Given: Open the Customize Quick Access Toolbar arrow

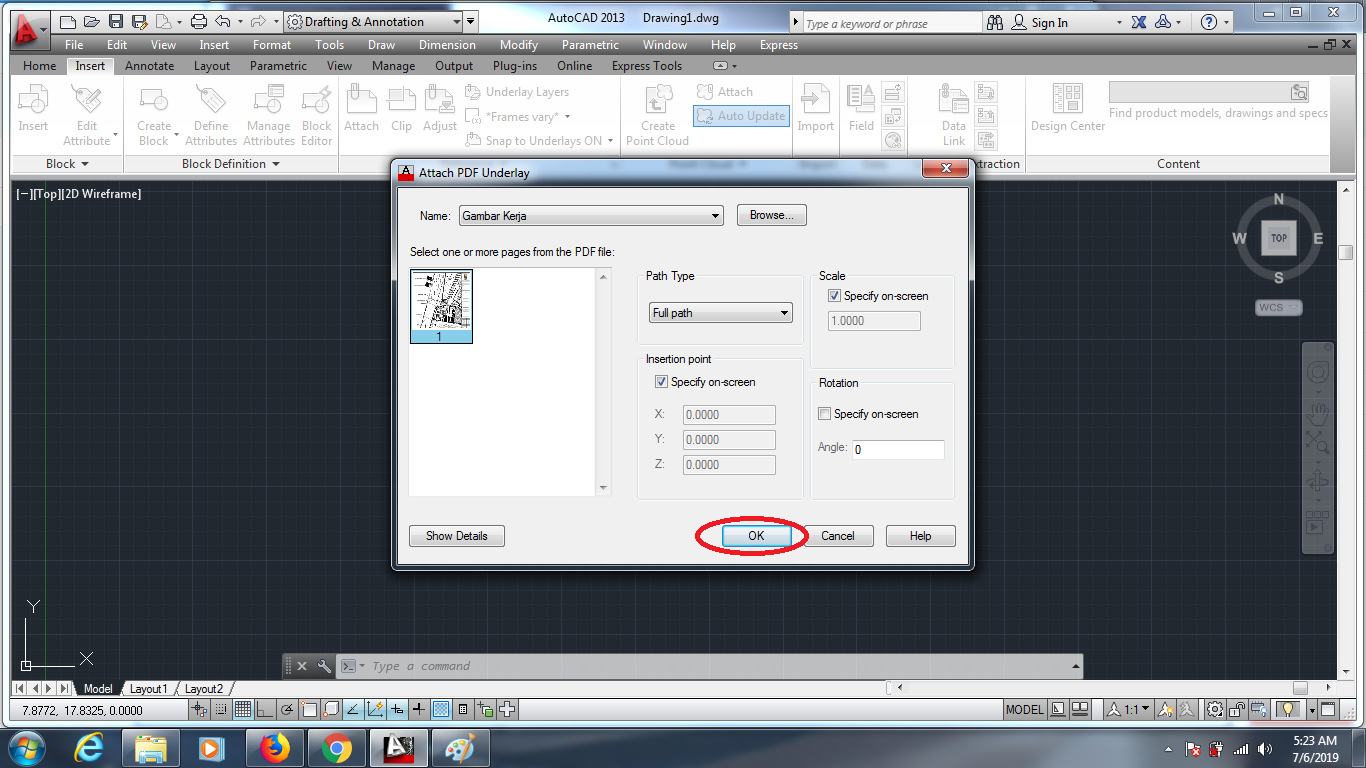Looking at the screenshot, I should 471,21.
